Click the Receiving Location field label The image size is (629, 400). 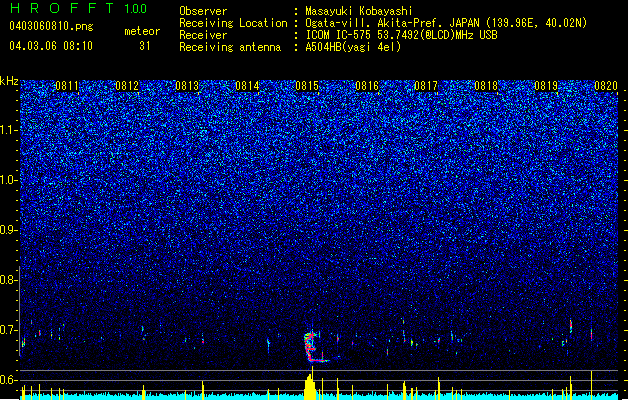(x=233, y=23)
